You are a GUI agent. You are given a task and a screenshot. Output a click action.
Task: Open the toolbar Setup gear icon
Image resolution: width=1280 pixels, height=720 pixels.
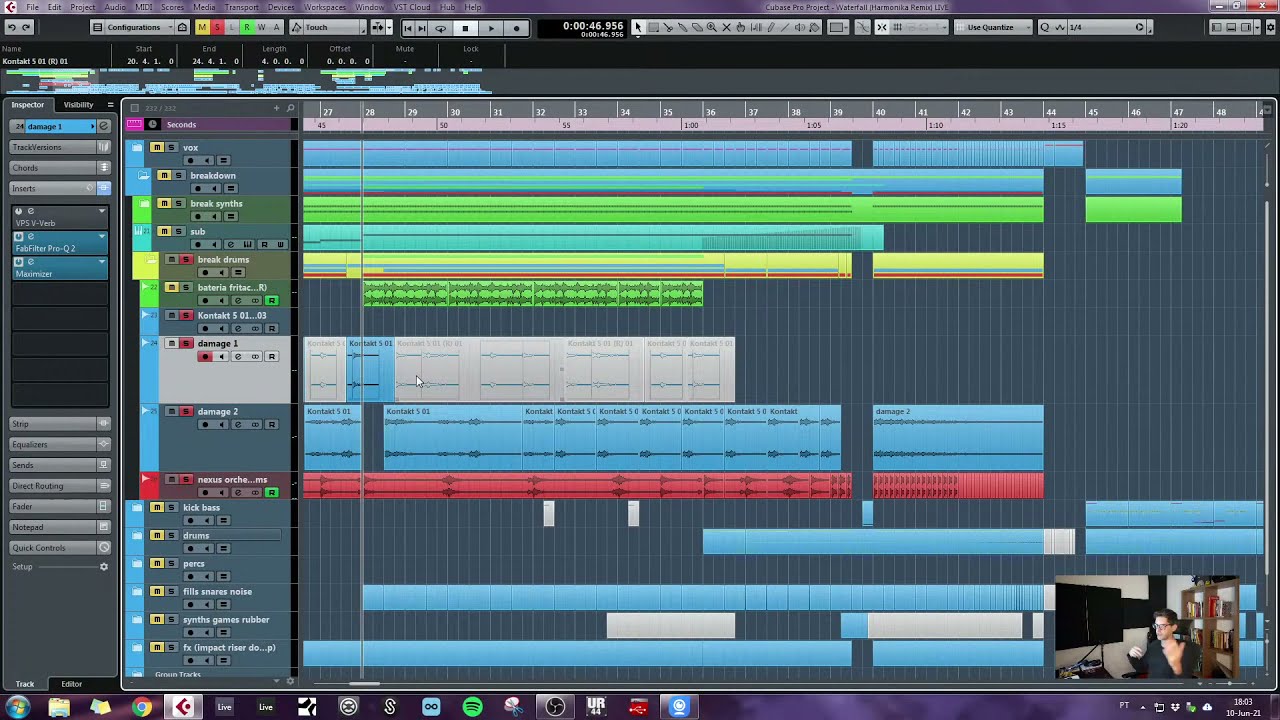1271,27
